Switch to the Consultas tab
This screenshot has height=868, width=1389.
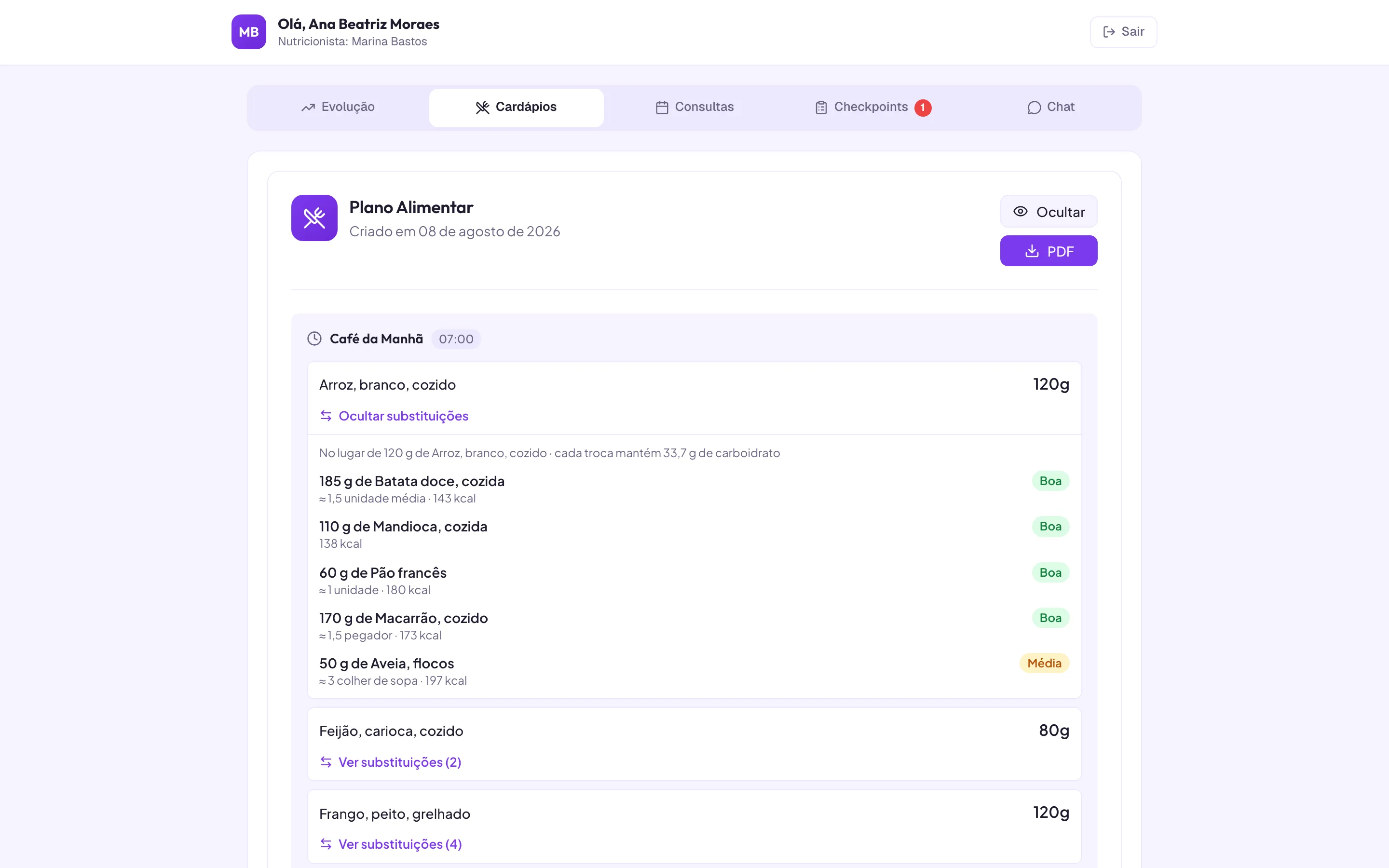(694, 108)
